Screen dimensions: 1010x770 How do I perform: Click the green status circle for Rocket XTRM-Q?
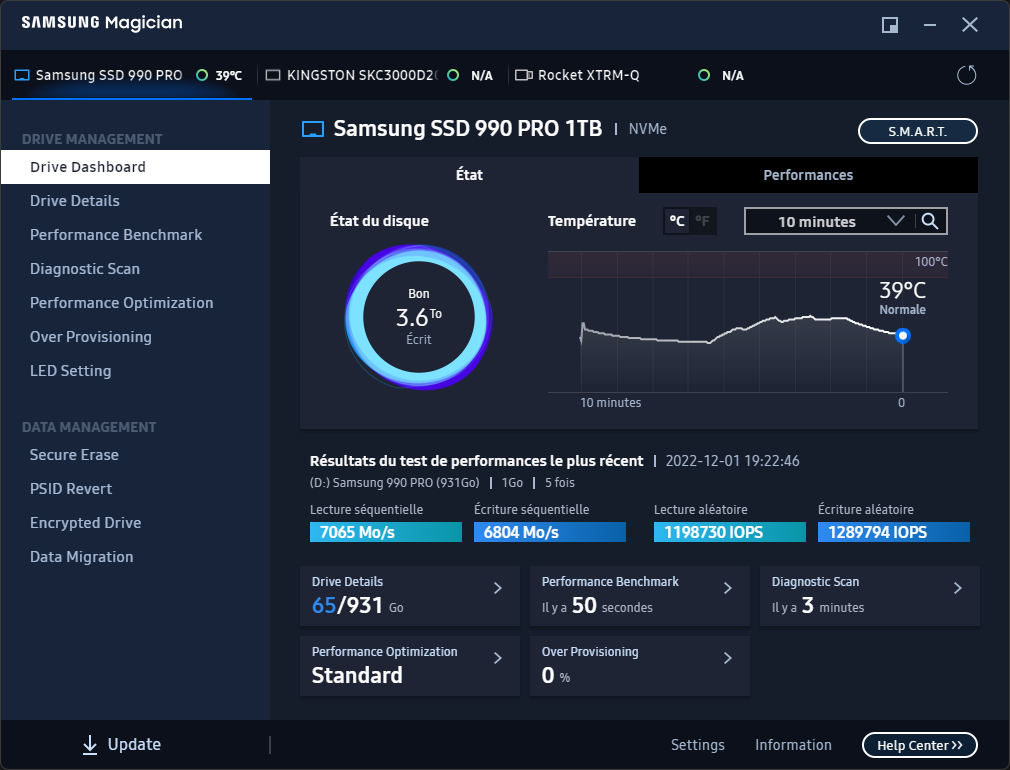pyautogui.click(x=704, y=75)
